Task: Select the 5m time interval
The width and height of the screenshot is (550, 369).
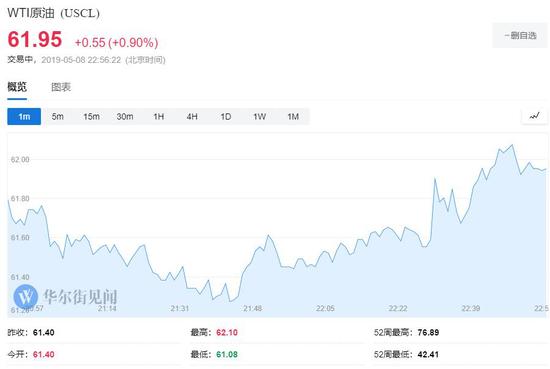Action: point(58,116)
